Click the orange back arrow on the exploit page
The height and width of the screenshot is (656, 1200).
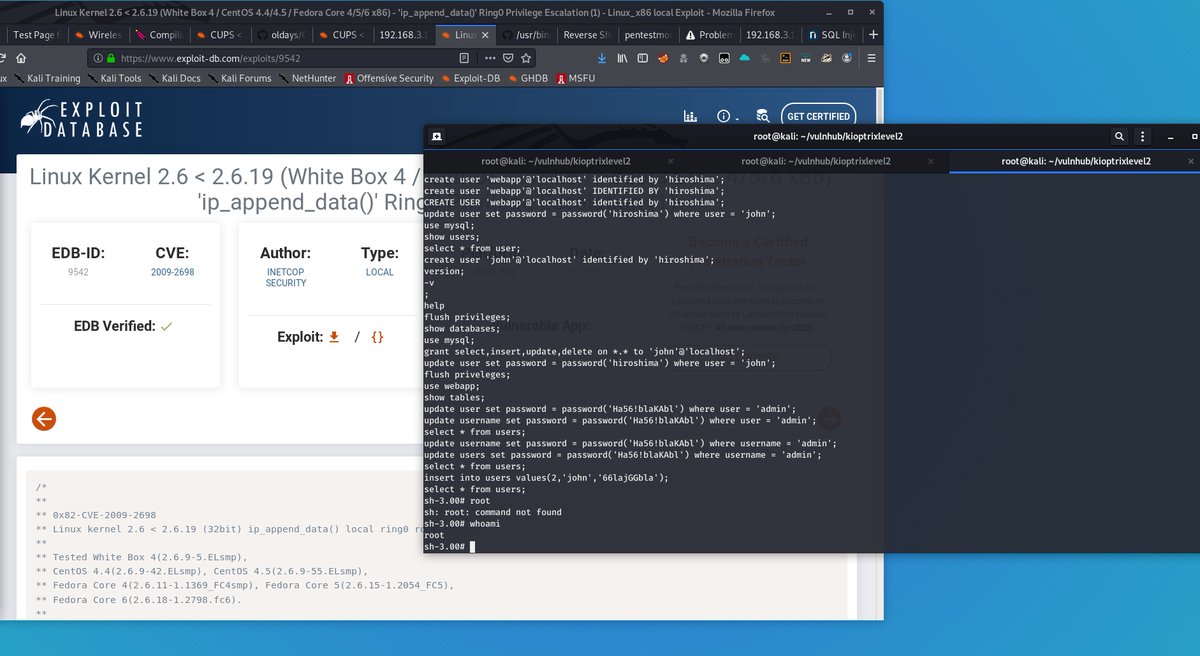(44, 418)
